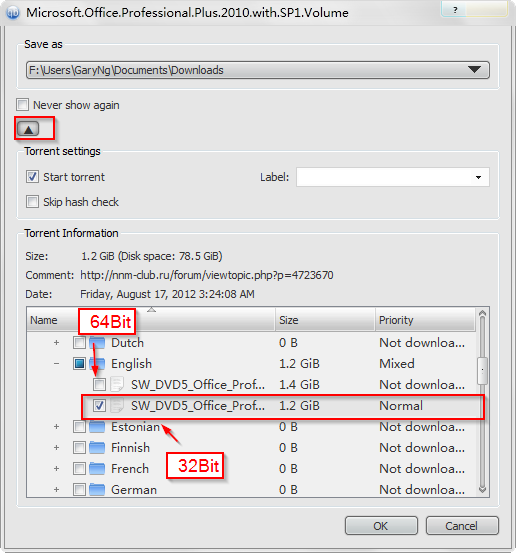Sort by the Name column header
The height and width of the screenshot is (553, 516).
pos(151,320)
